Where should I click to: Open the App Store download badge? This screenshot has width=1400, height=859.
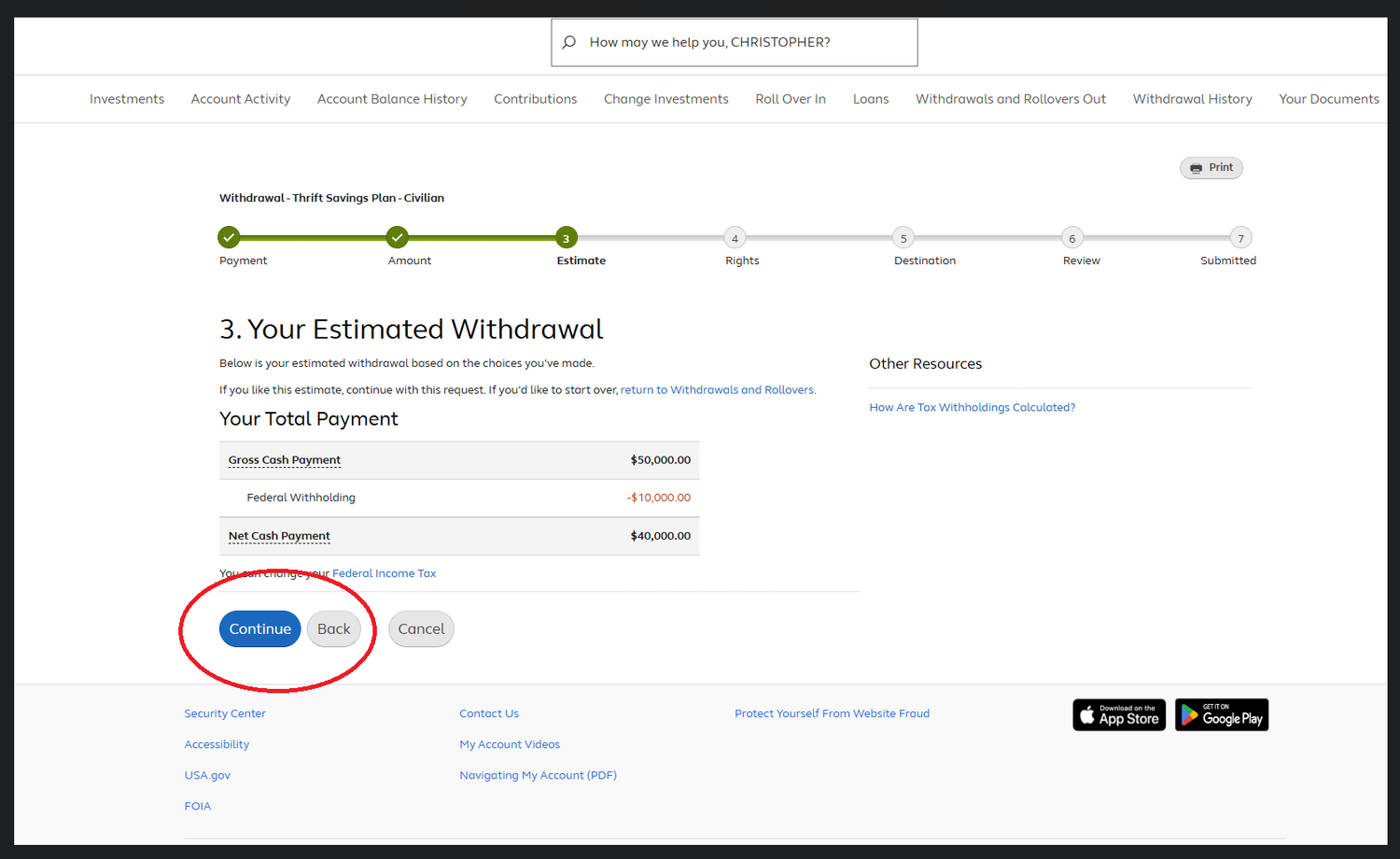(x=1118, y=714)
